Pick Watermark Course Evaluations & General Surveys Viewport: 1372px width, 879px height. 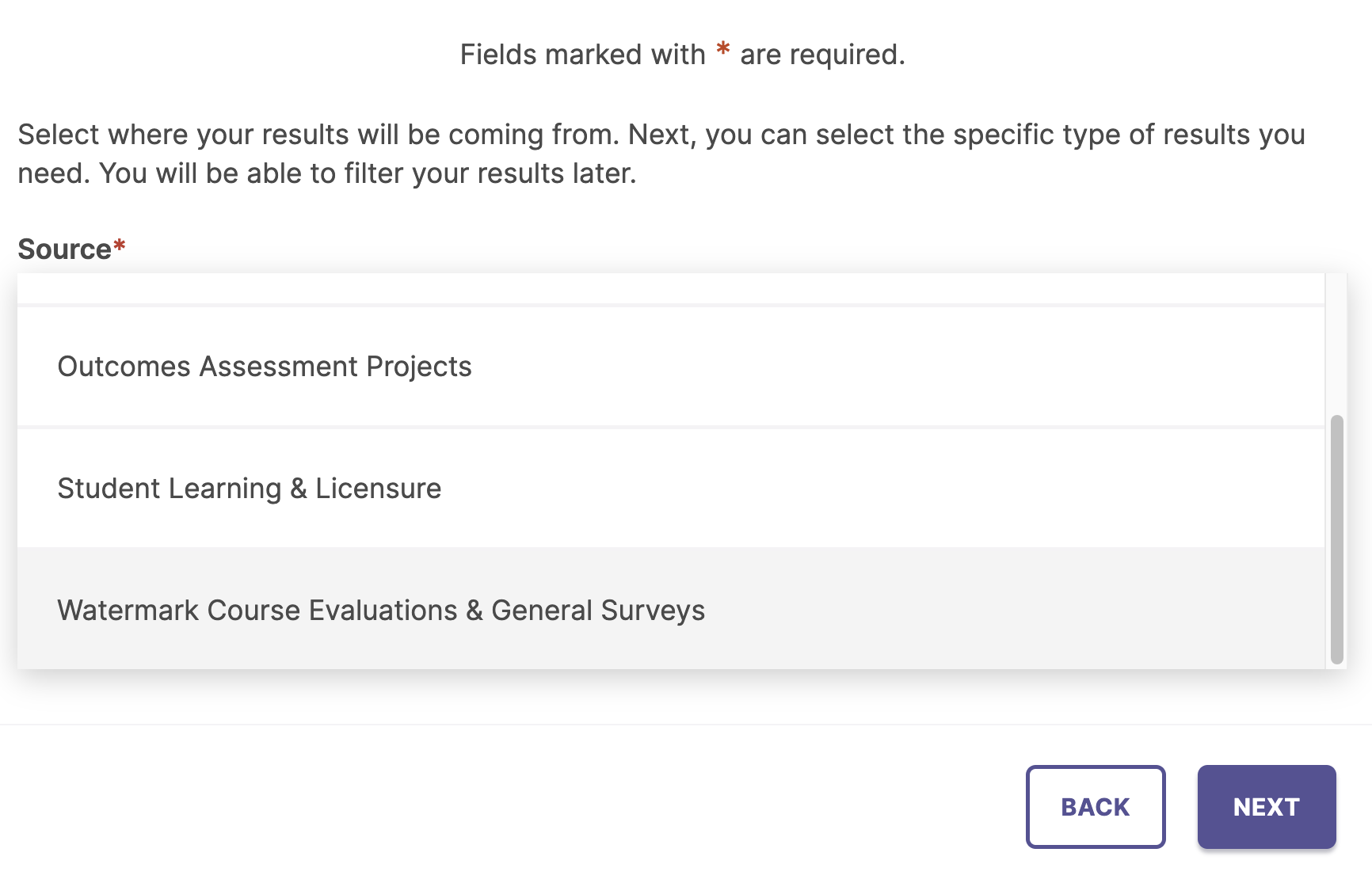click(380, 611)
